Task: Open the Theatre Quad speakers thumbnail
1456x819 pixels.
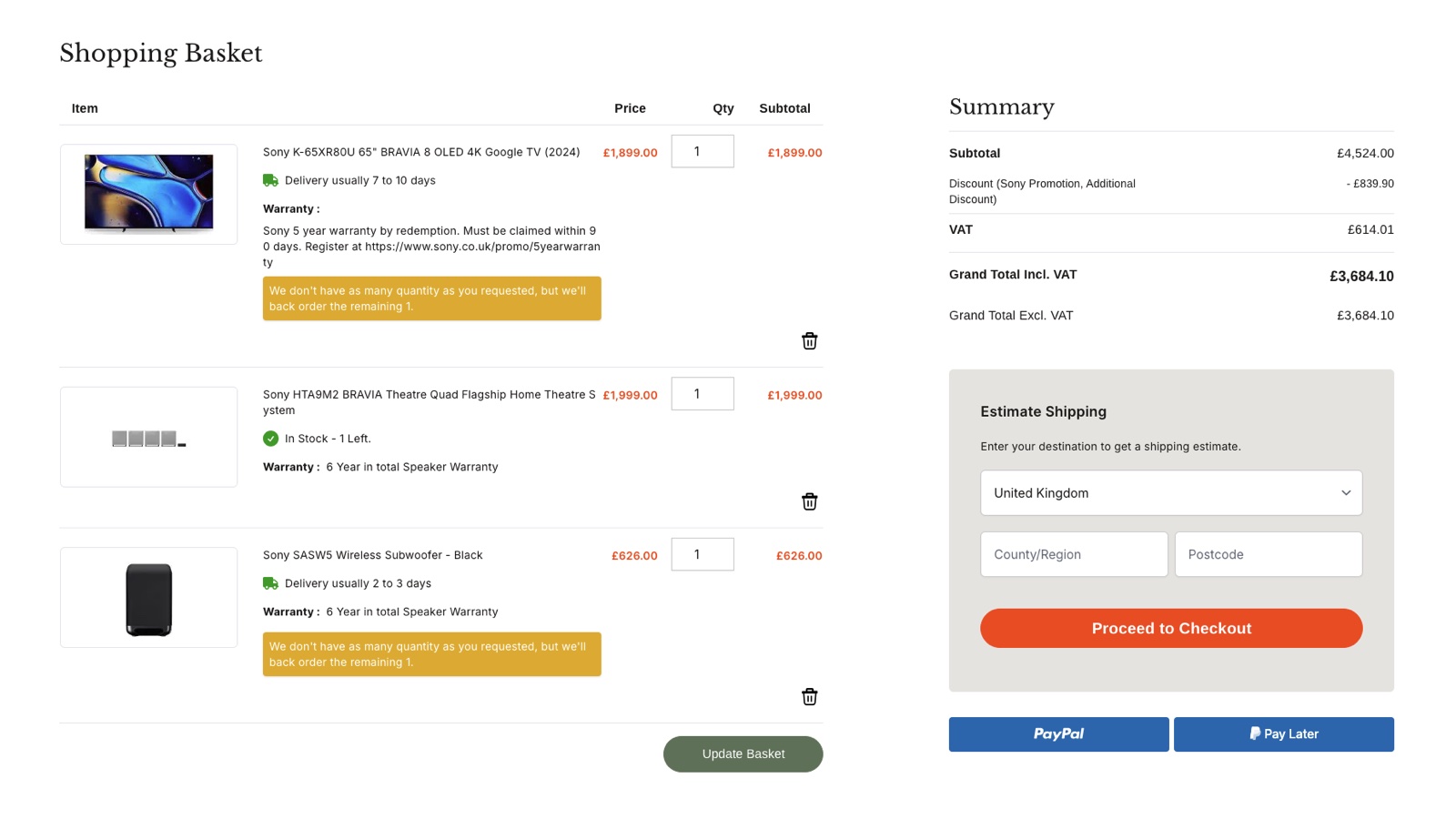Action: coord(149,437)
